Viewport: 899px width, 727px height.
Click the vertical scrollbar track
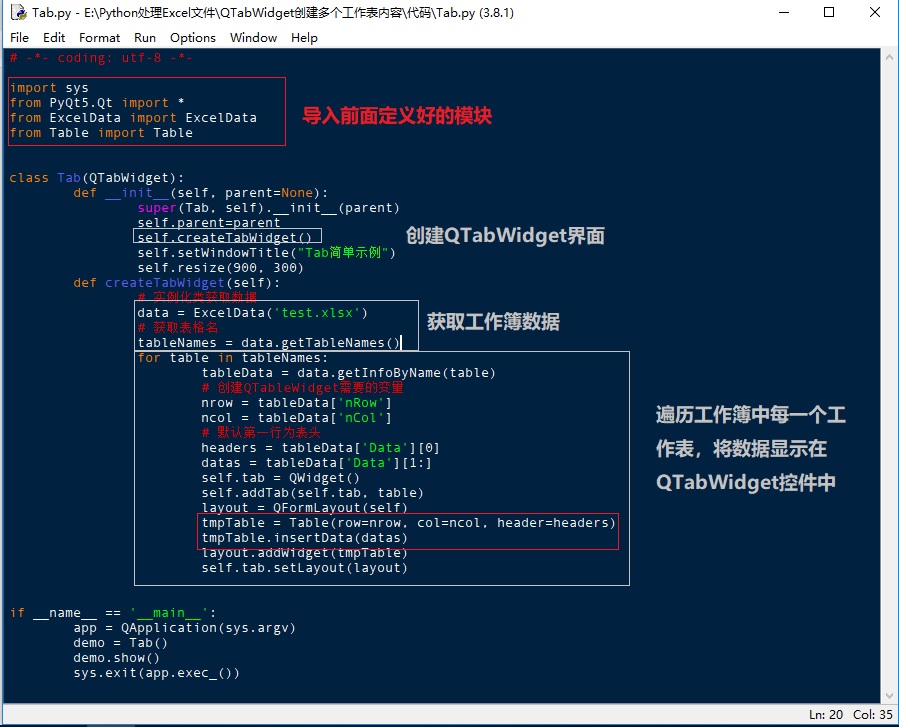tap(889, 400)
